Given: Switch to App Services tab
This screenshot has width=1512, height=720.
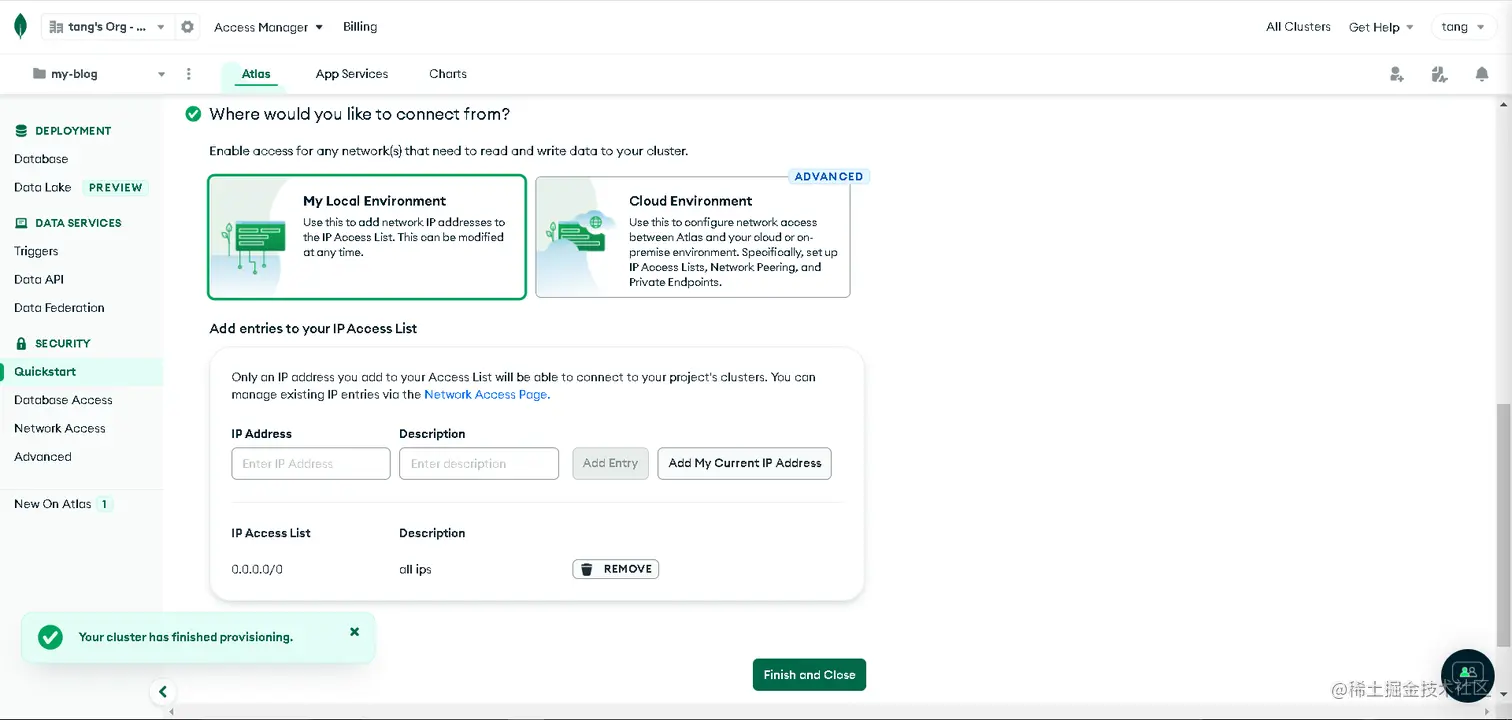Looking at the screenshot, I should (x=352, y=74).
